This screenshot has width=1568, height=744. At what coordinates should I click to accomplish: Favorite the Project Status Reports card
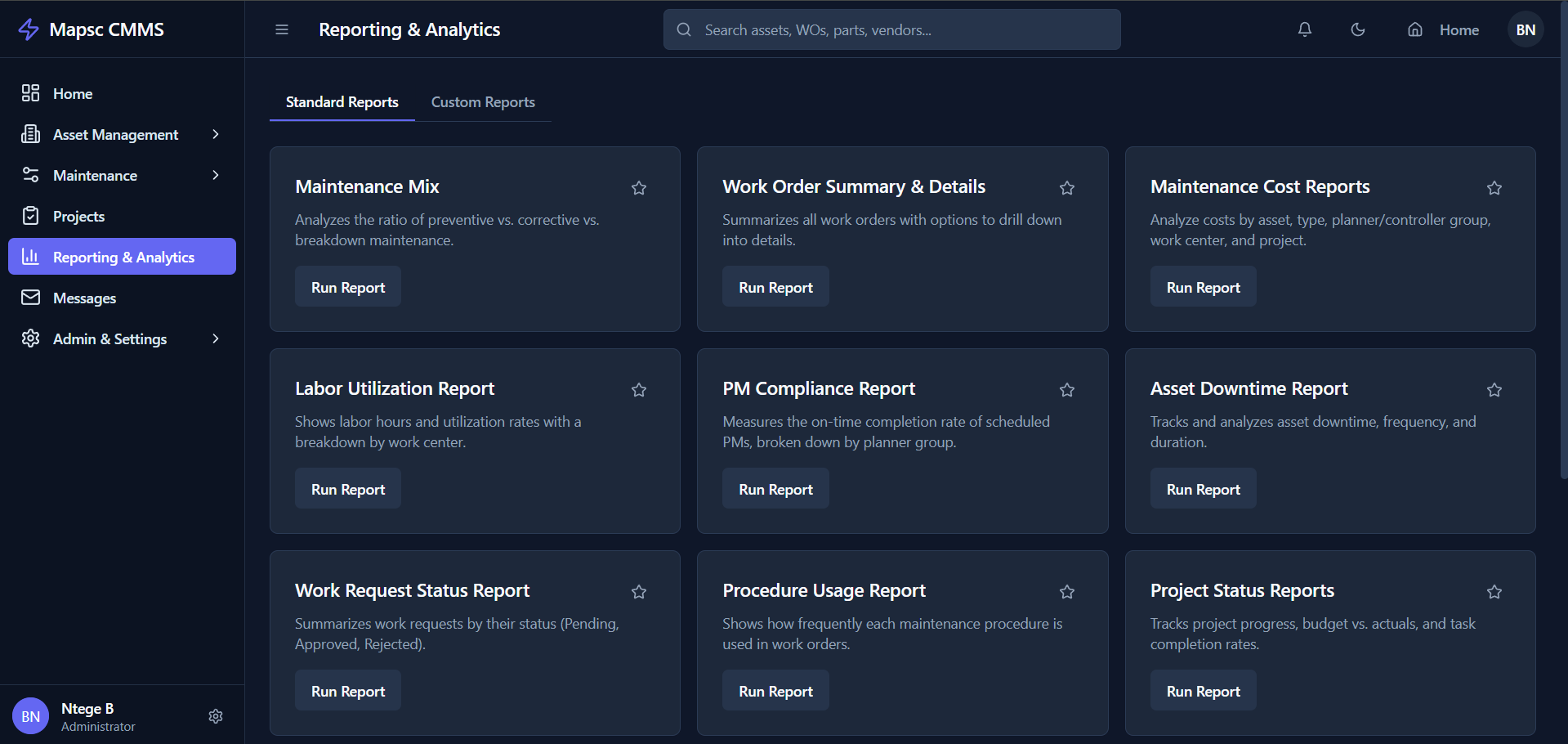coord(1494,592)
